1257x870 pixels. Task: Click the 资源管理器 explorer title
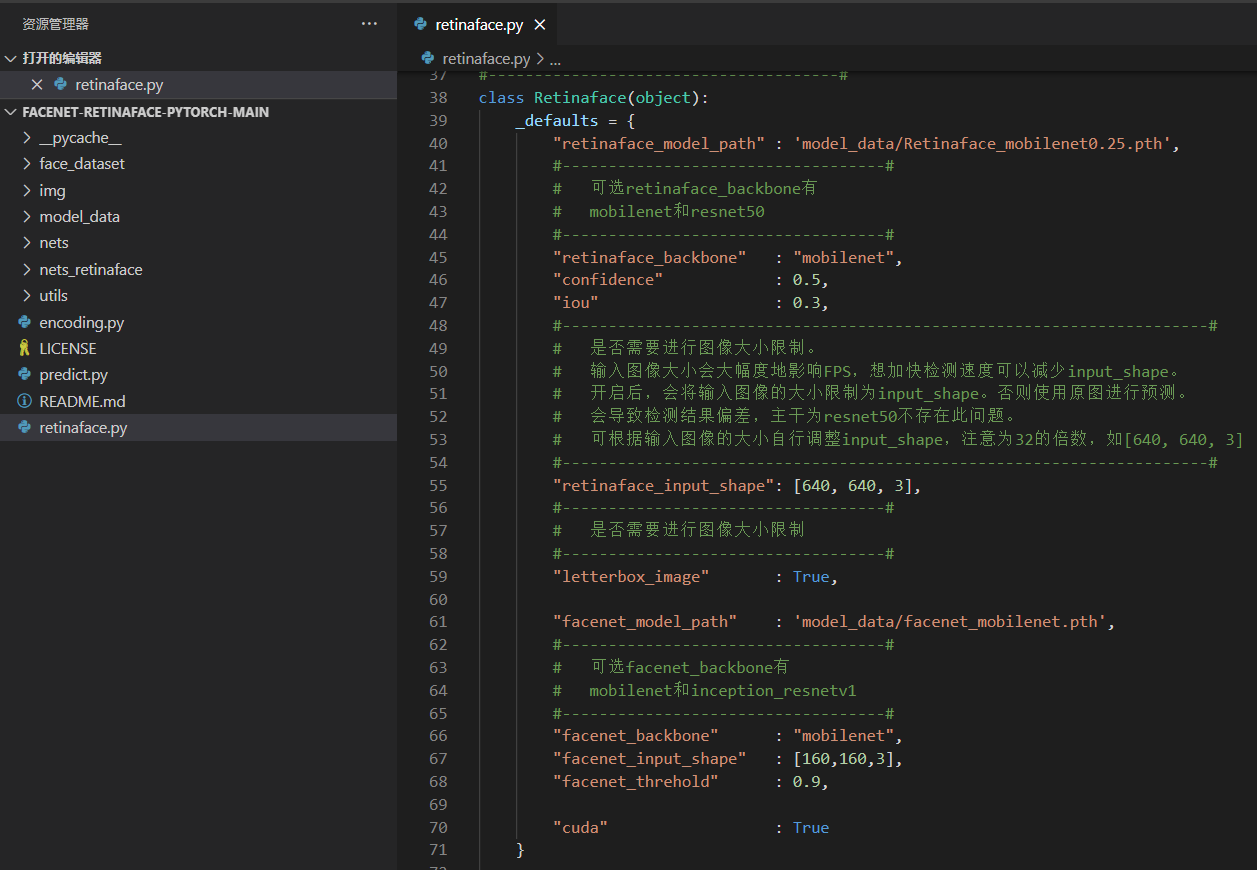coord(56,24)
